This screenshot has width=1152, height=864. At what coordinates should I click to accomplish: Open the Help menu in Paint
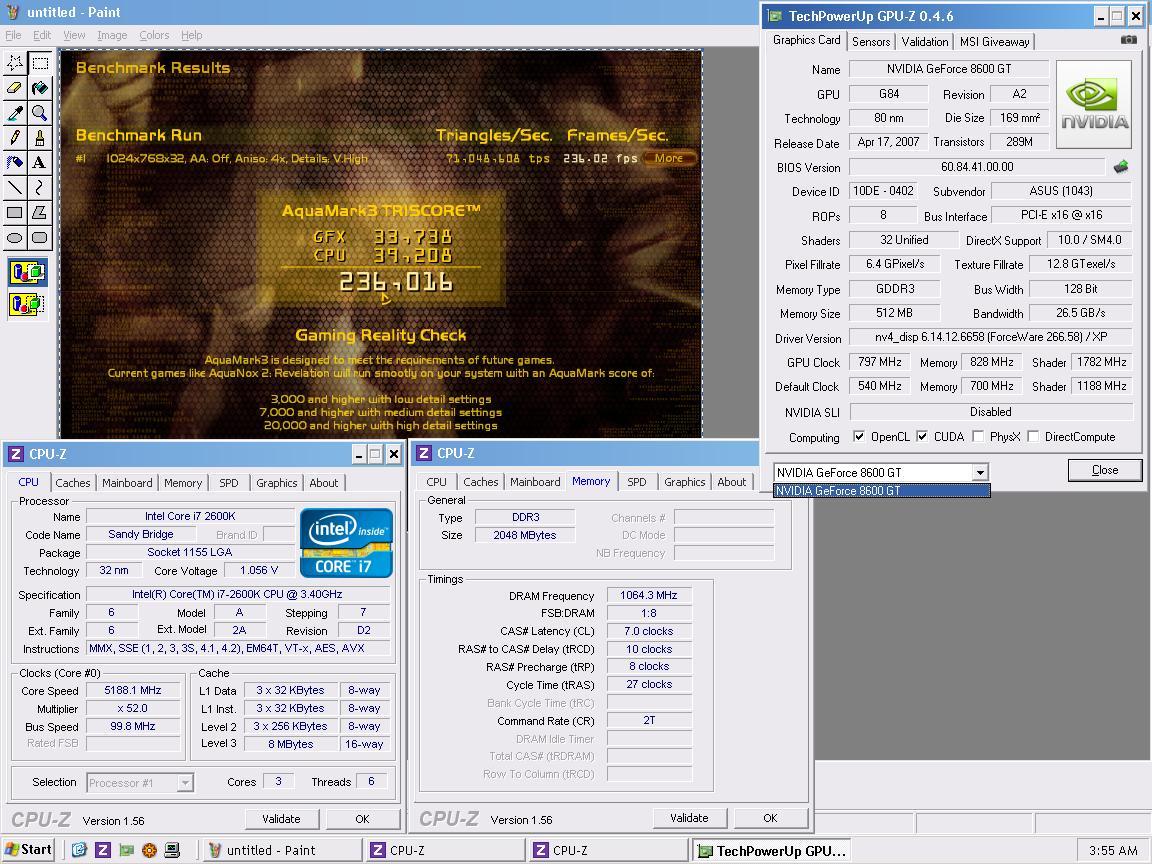[x=192, y=35]
